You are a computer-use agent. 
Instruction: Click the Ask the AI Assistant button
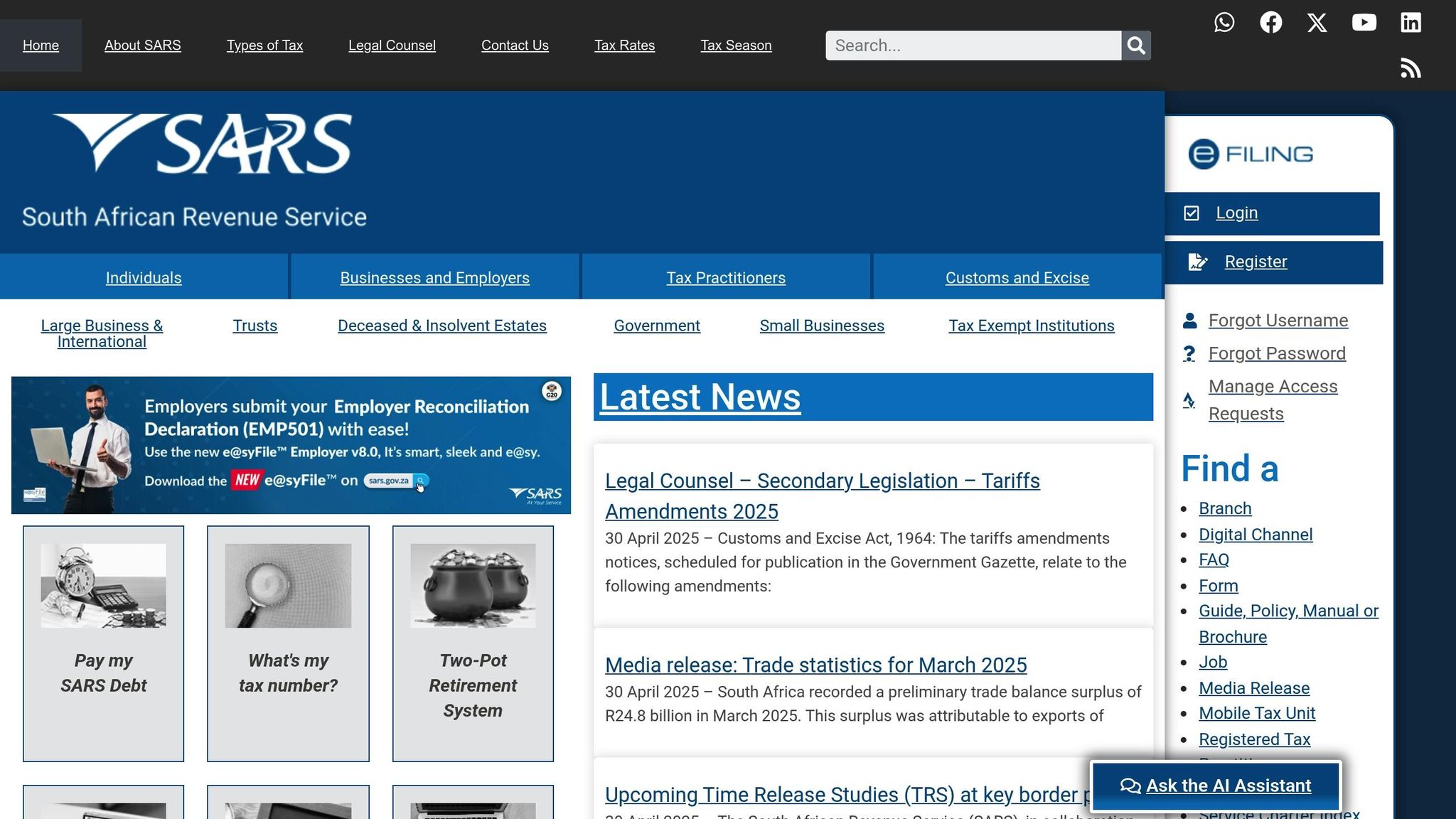tap(1216, 786)
